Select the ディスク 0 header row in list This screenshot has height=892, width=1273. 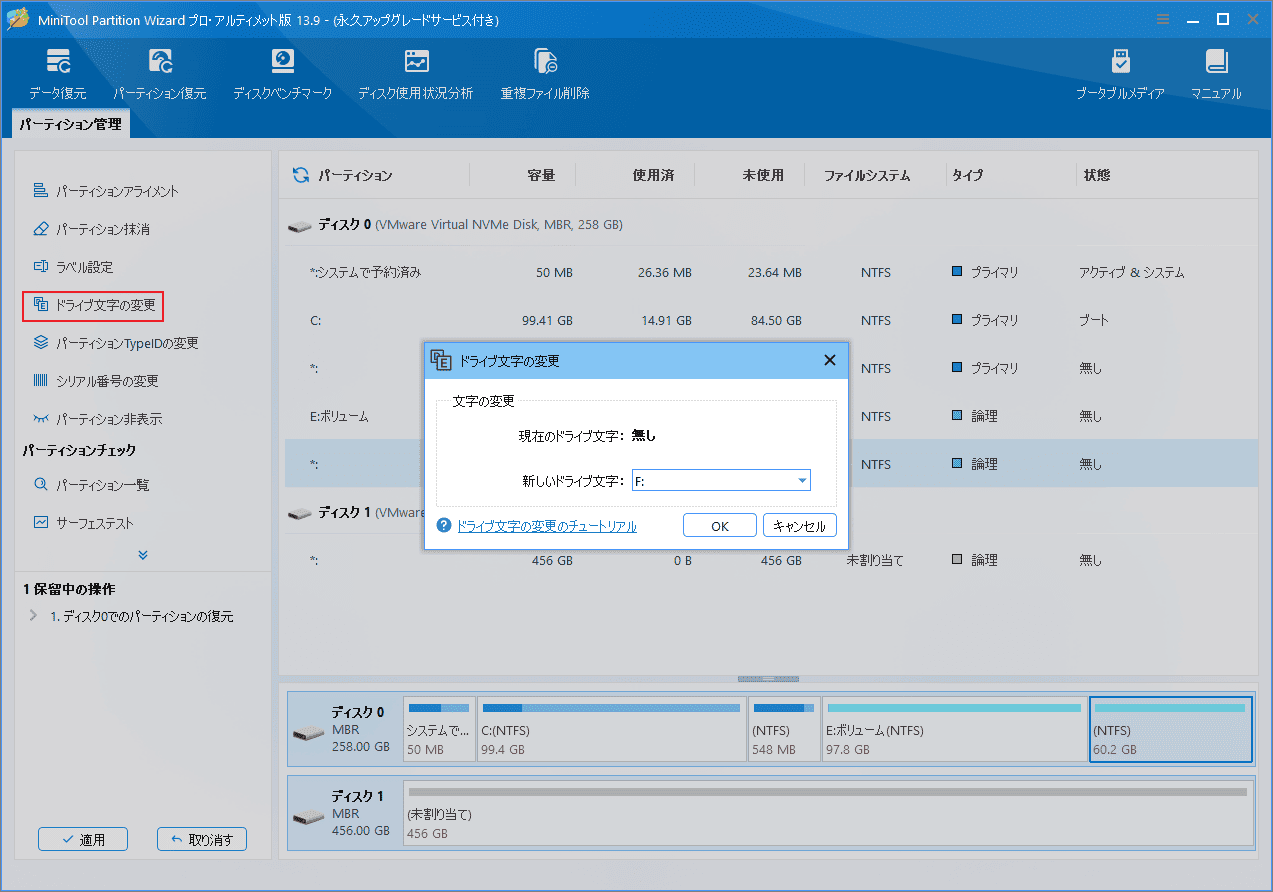[x=771, y=225]
